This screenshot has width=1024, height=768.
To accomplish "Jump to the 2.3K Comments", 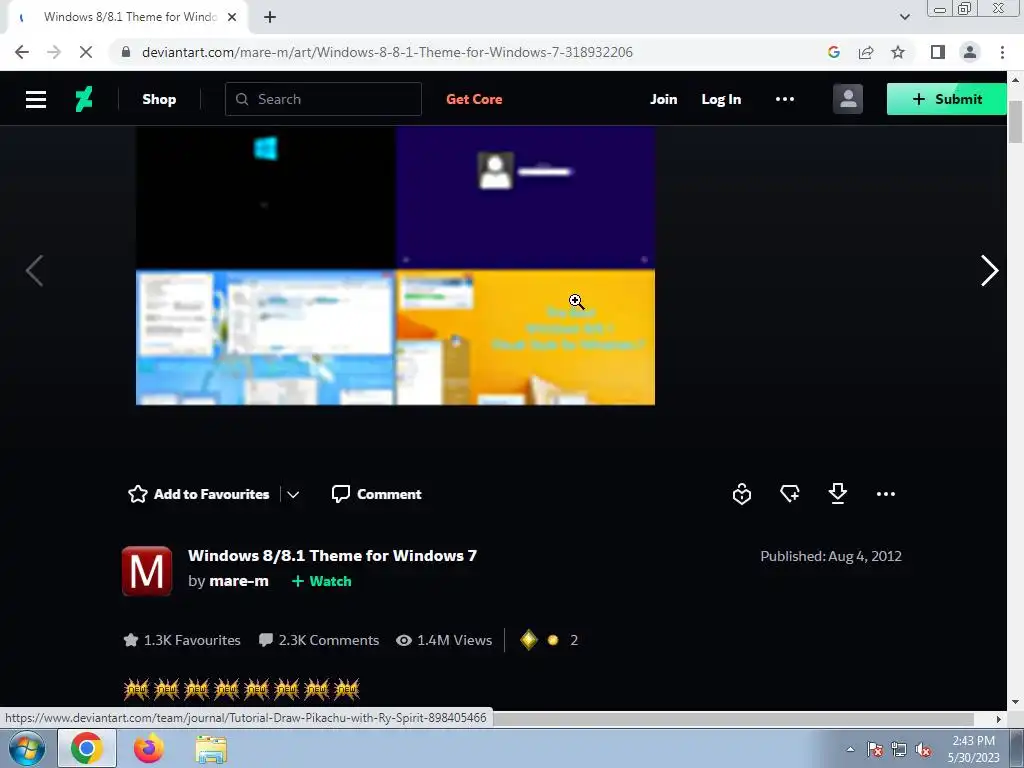I will tap(319, 640).
